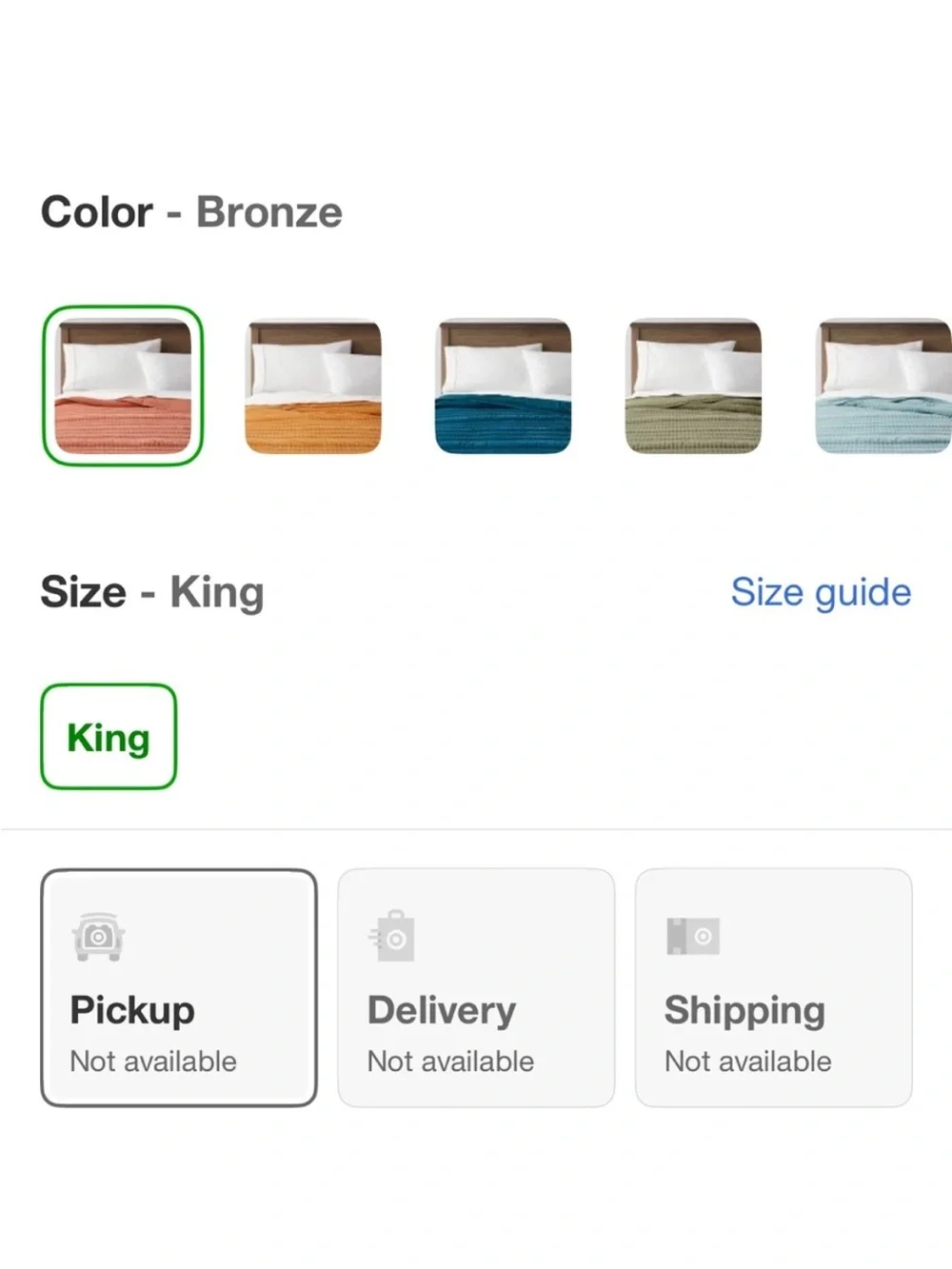Select the King size option
This screenshot has width=952, height=1269.
click(x=109, y=737)
